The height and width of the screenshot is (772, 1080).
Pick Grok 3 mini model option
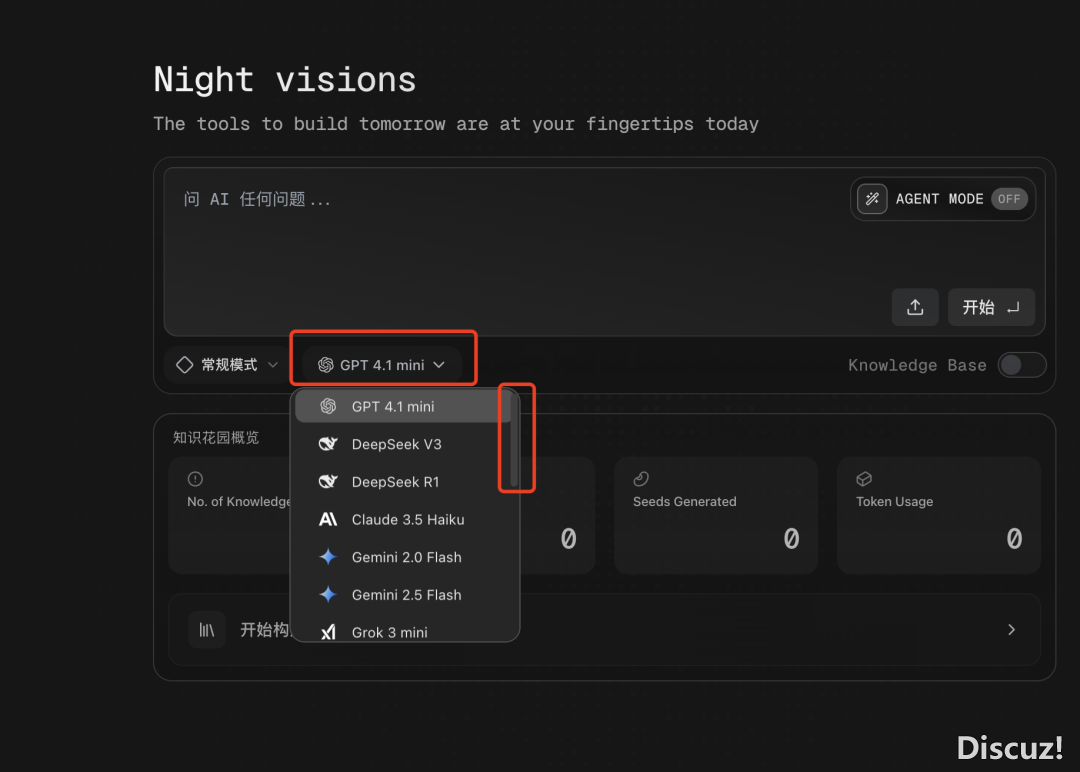389,632
